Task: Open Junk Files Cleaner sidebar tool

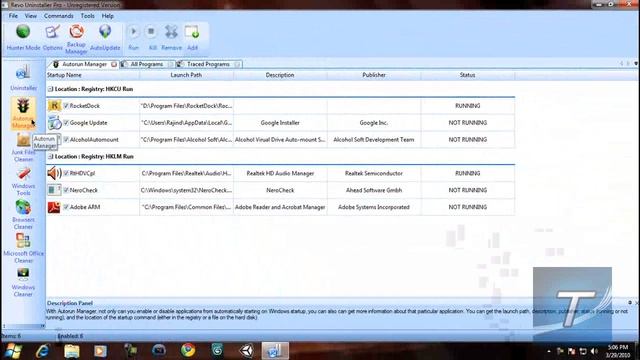Action: (x=23, y=148)
